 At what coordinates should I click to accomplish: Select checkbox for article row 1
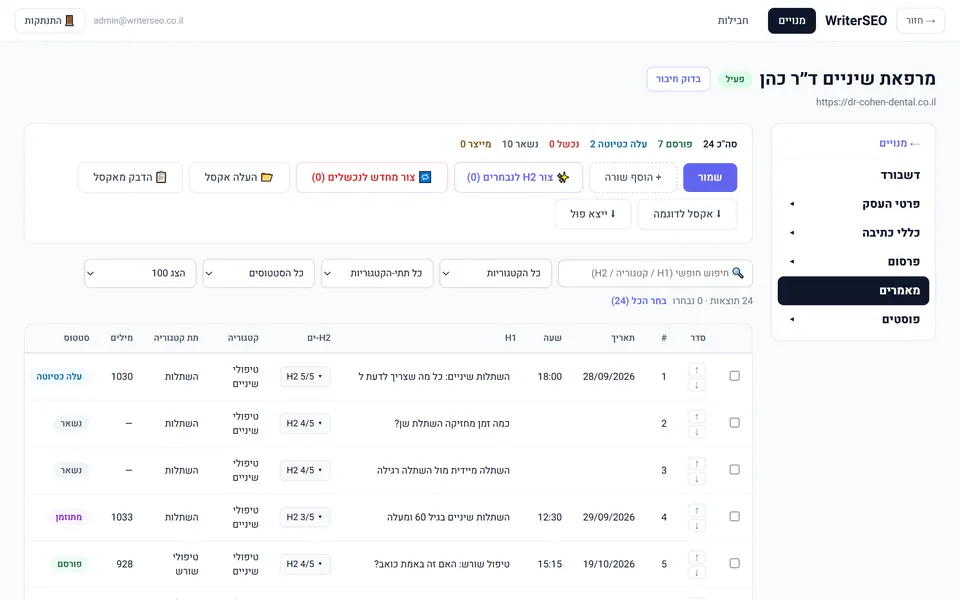coord(735,376)
